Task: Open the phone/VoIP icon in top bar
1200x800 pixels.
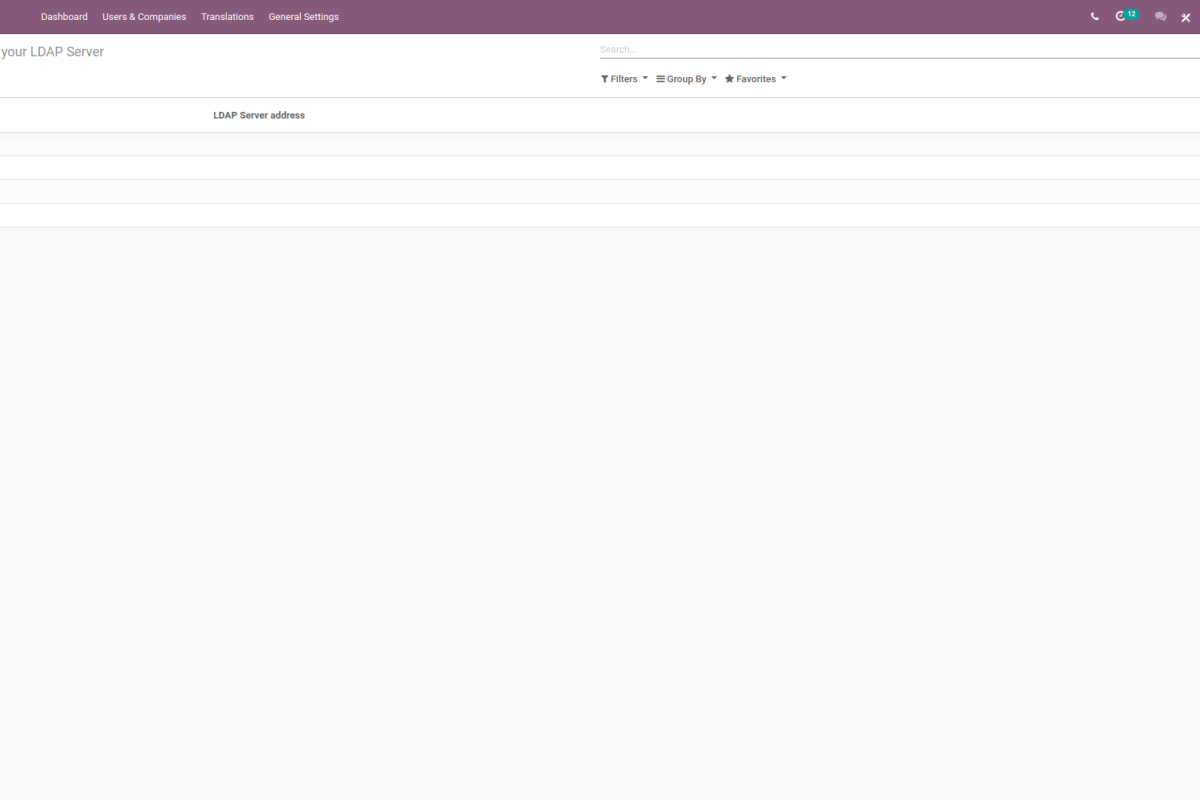Action: tap(1094, 17)
